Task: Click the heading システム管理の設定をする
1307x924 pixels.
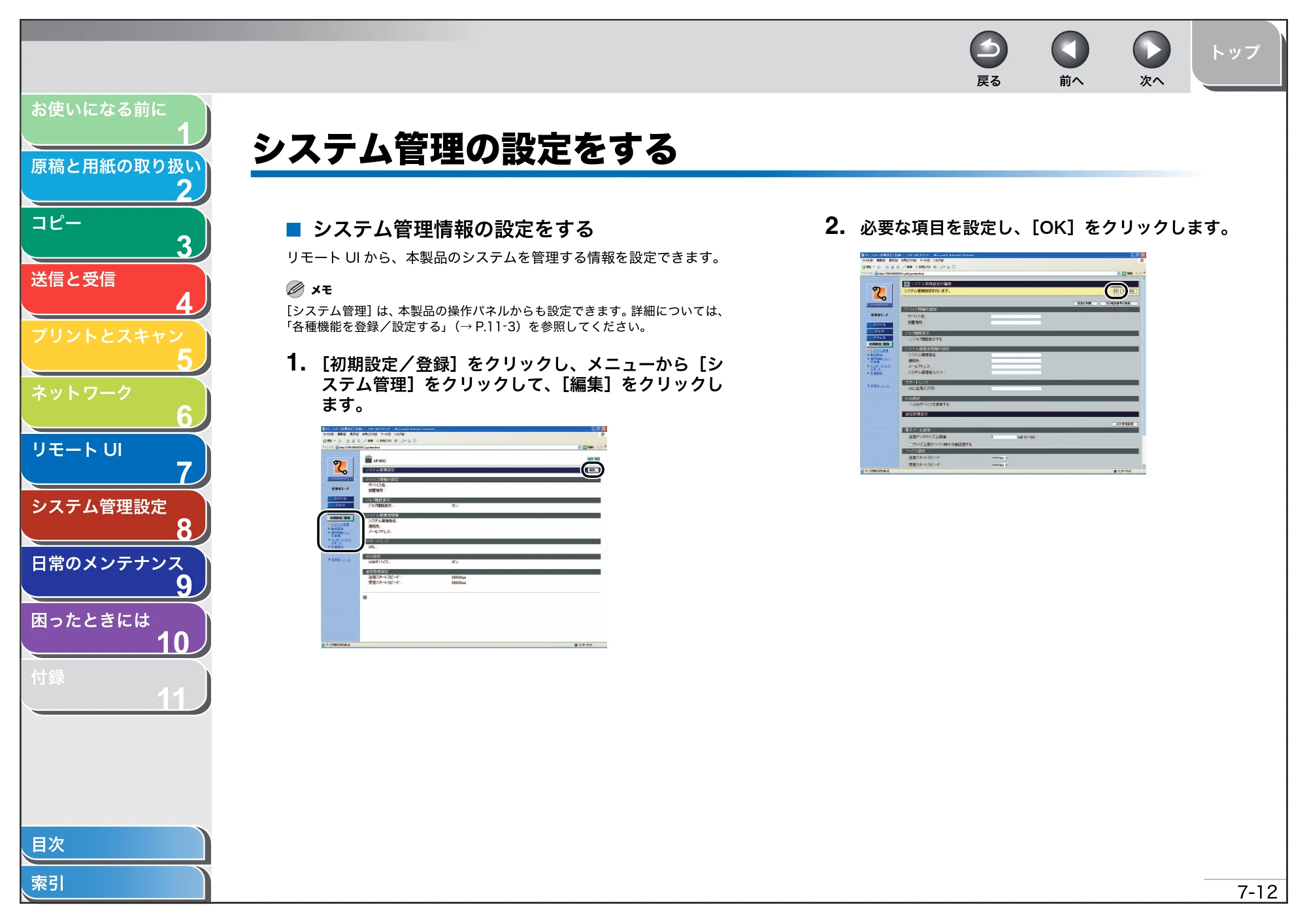Action: click(465, 149)
